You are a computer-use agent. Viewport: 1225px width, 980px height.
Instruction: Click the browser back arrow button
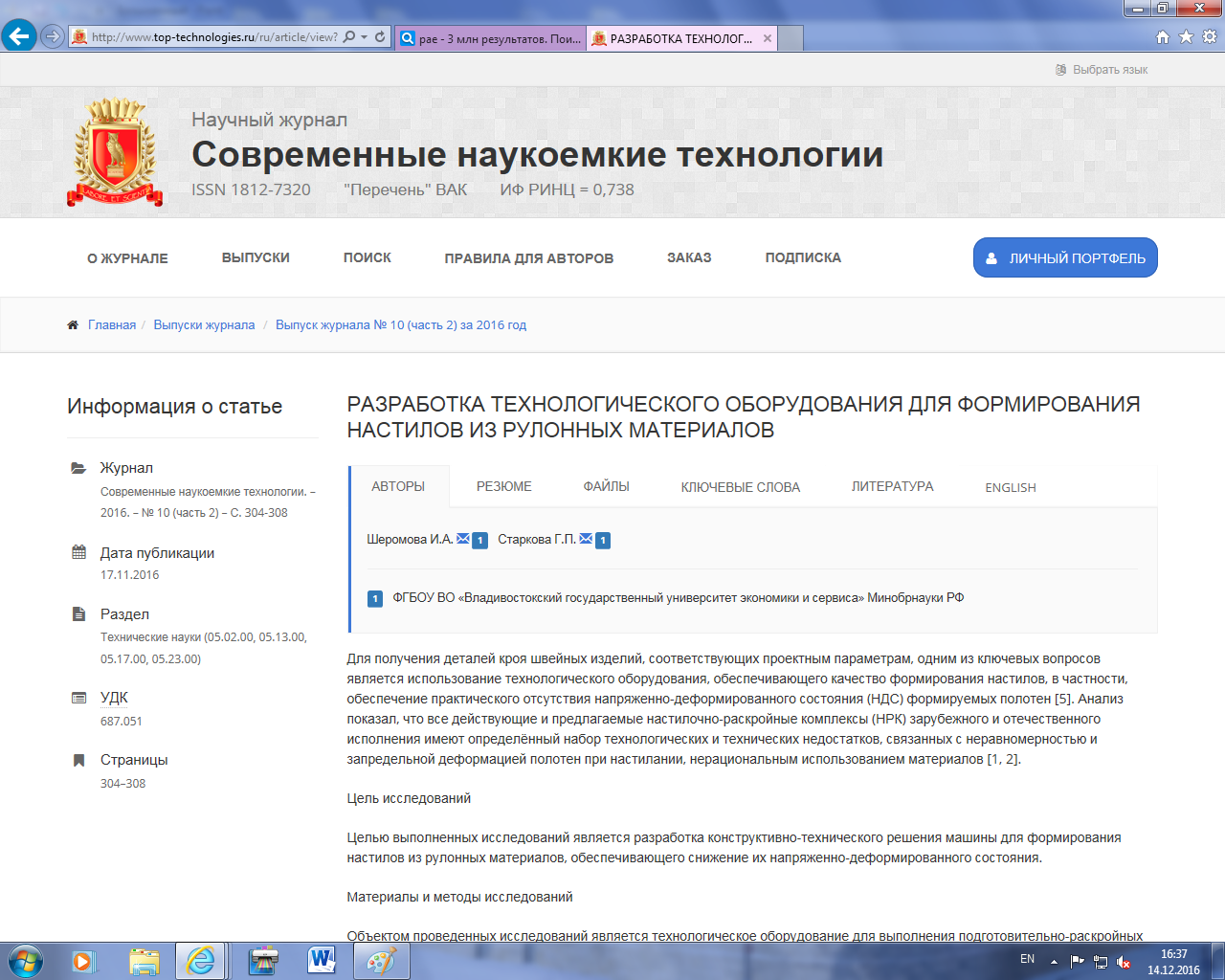pyautogui.click(x=19, y=37)
